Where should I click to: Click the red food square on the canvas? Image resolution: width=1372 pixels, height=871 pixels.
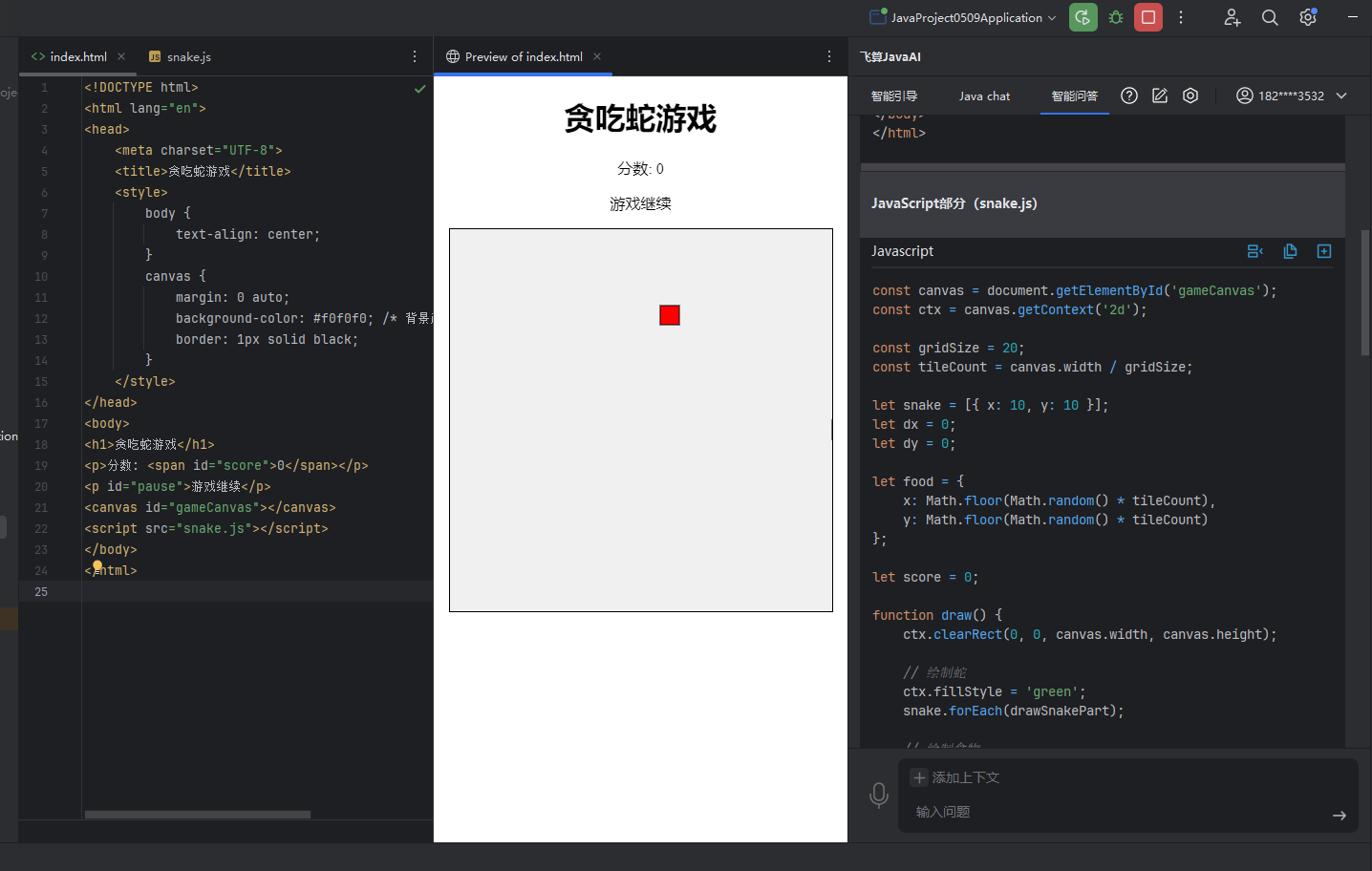670,315
